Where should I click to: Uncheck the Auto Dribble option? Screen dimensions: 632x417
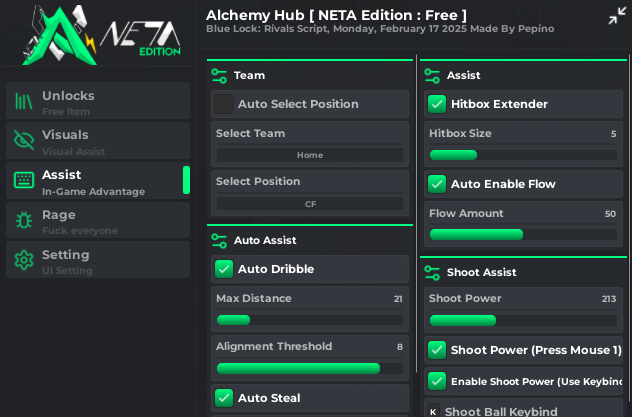224,269
